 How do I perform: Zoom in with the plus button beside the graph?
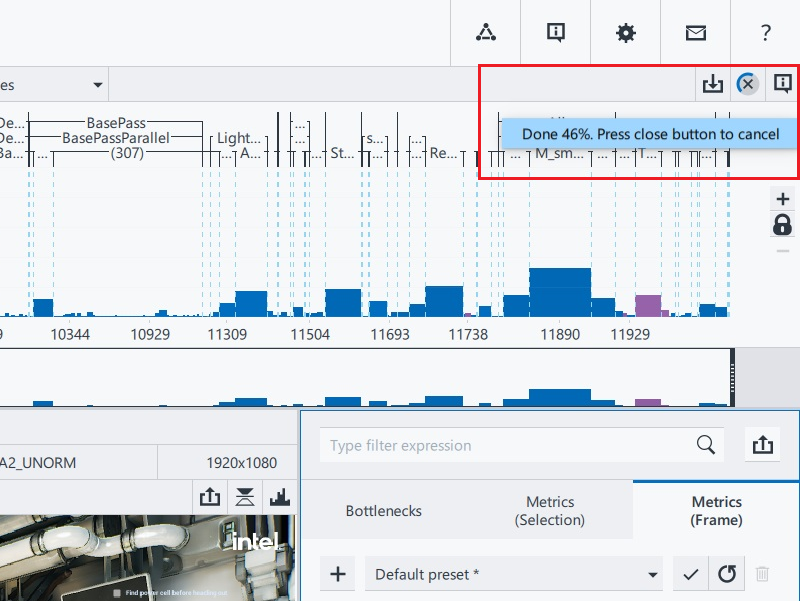(x=783, y=198)
